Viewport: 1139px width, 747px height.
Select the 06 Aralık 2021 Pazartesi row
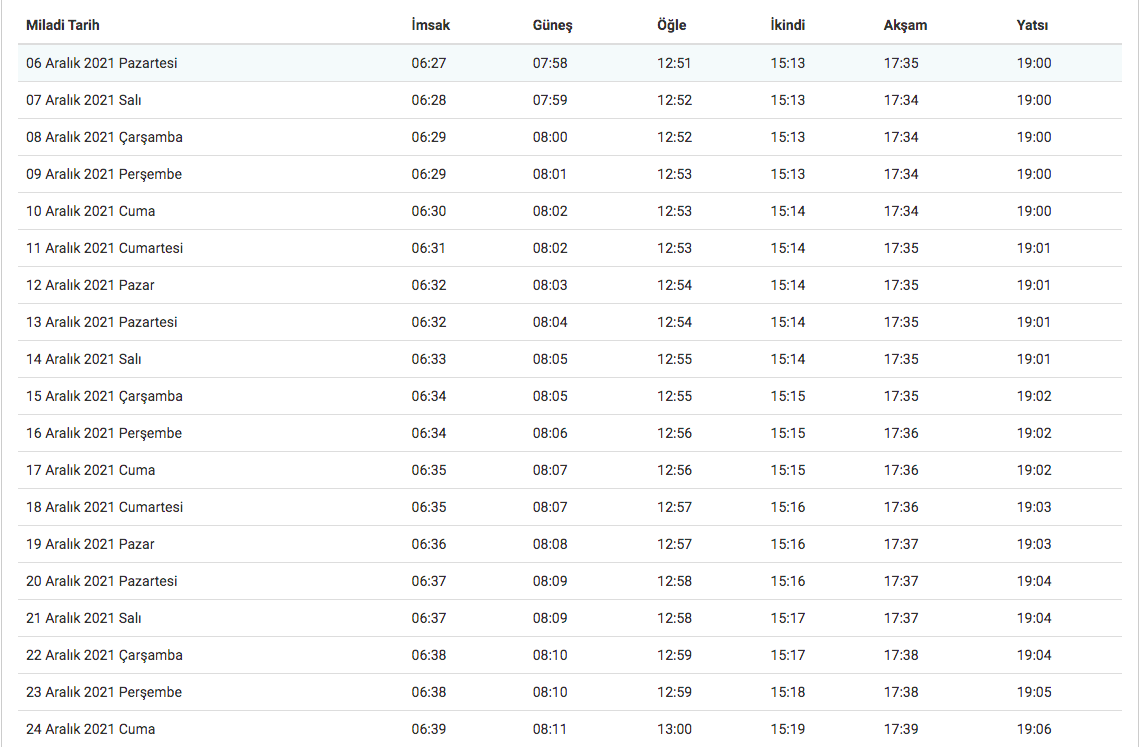click(570, 63)
